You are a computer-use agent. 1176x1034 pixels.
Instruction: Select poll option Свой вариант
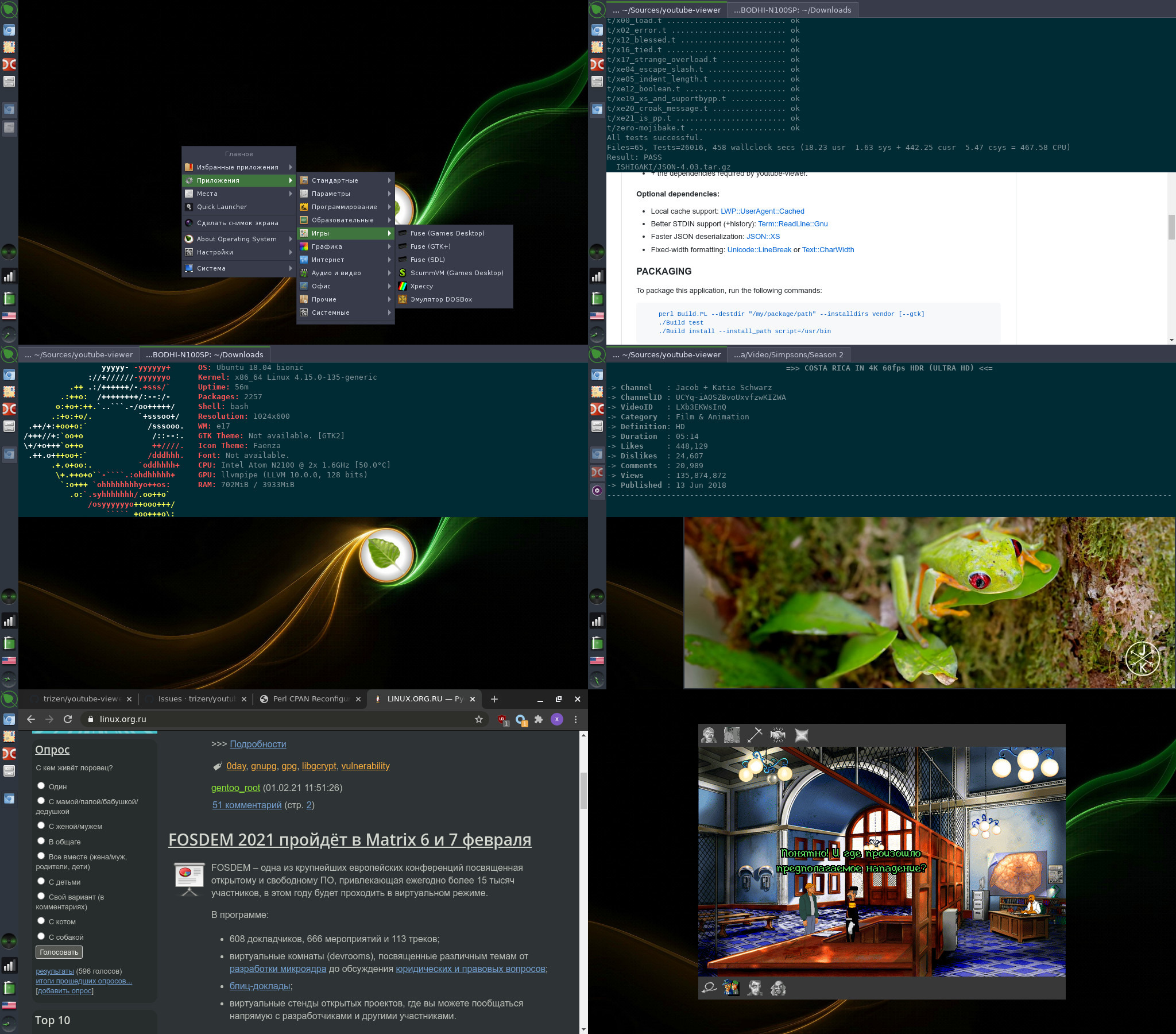point(41,896)
